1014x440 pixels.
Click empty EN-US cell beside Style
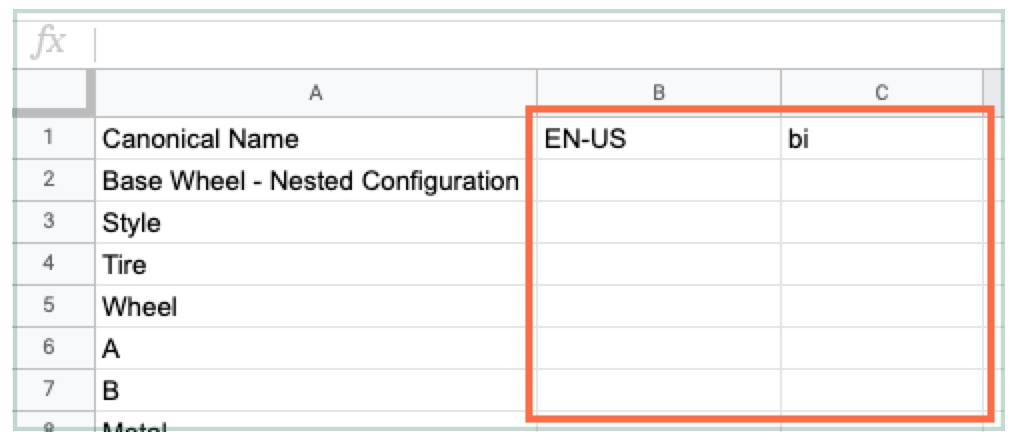pos(659,222)
